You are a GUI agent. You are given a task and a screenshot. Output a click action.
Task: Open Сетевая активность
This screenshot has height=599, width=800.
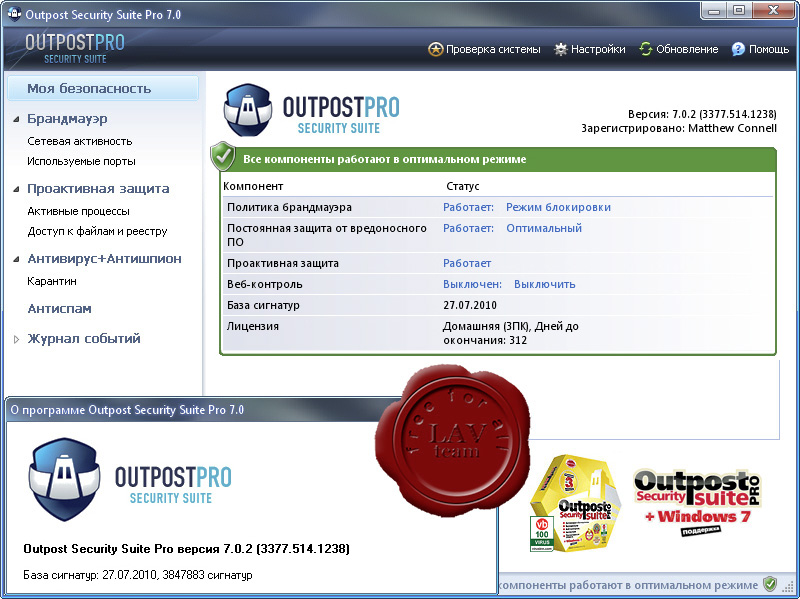click(x=80, y=141)
